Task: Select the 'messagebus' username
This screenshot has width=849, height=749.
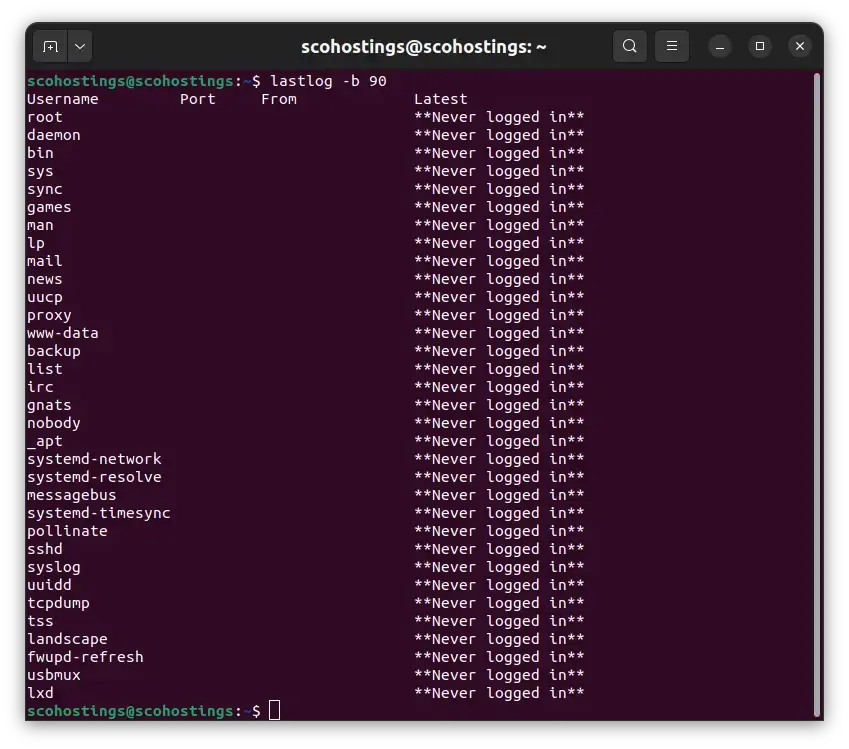Action: pos(71,495)
